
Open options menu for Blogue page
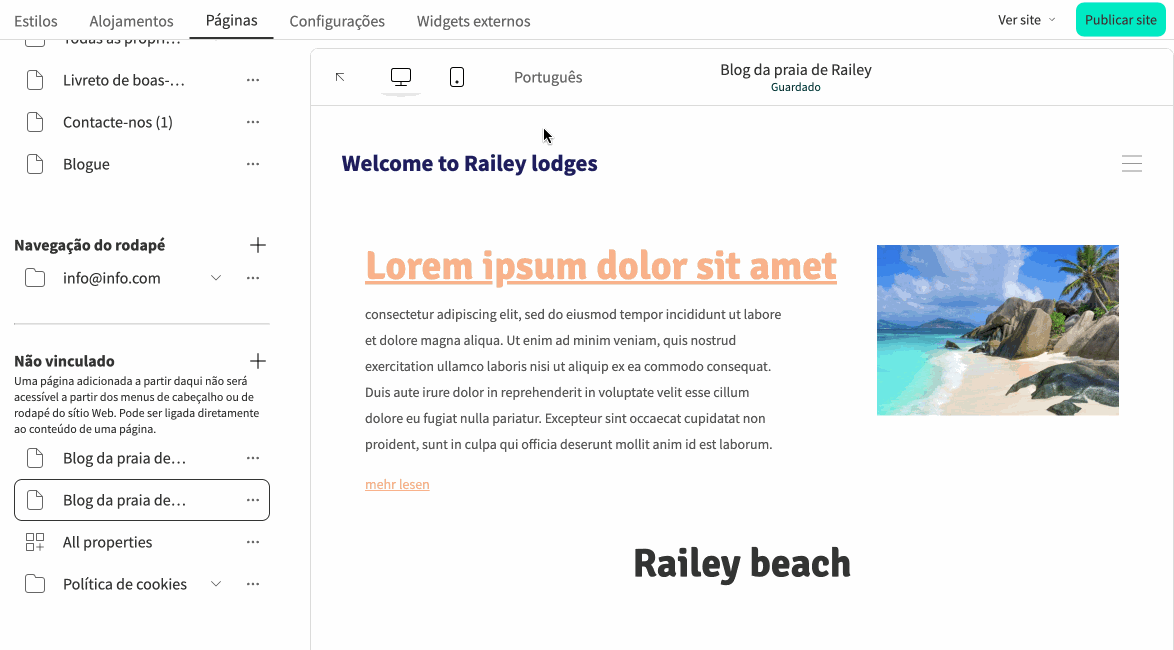tap(253, 164)
